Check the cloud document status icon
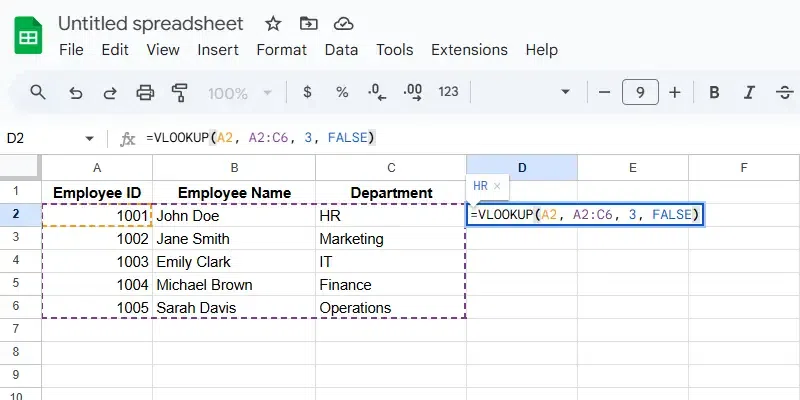The width and height of the screenshot is (800, 400). [x=343, y=23]
